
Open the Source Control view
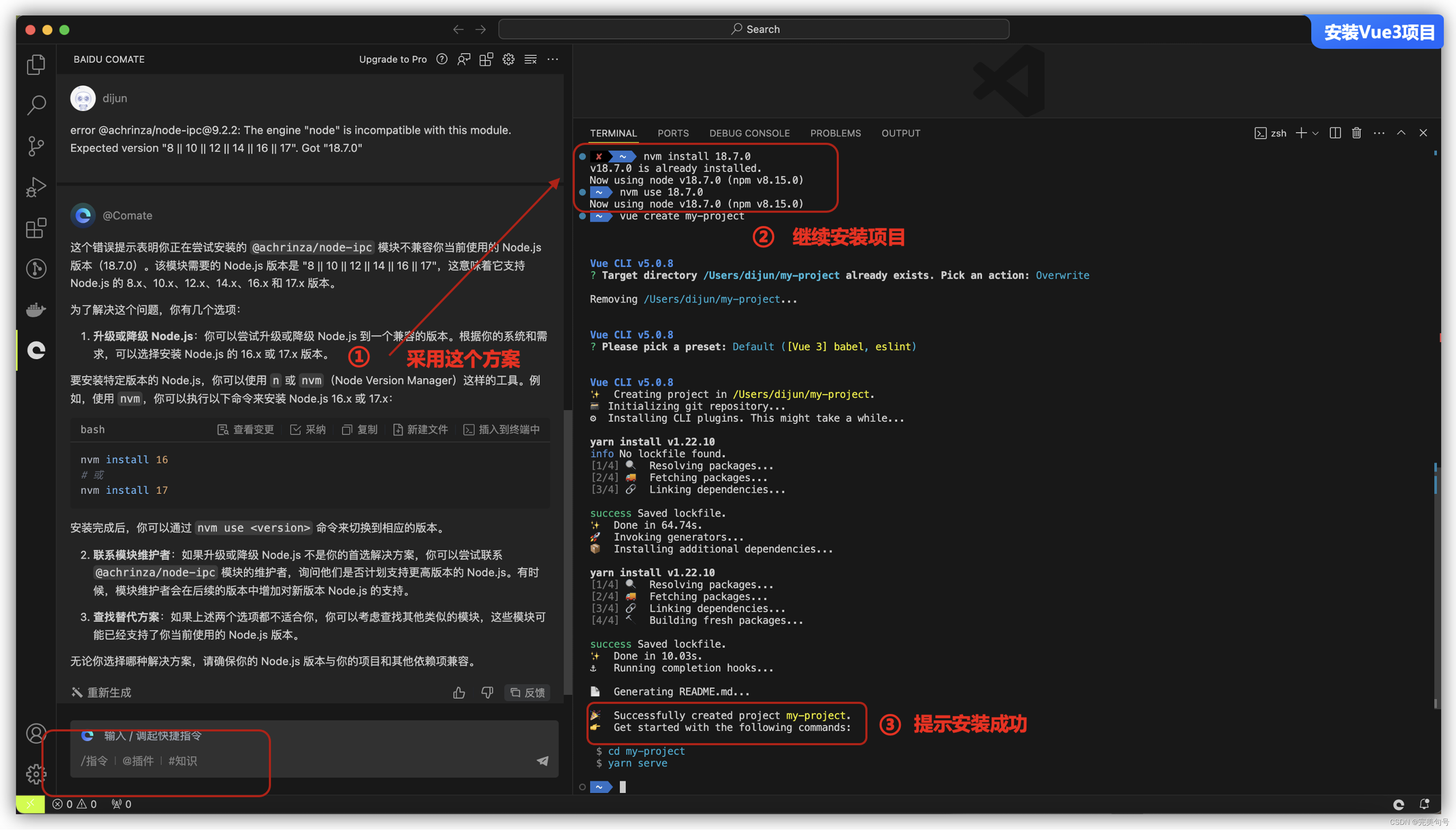coord(36,146)
